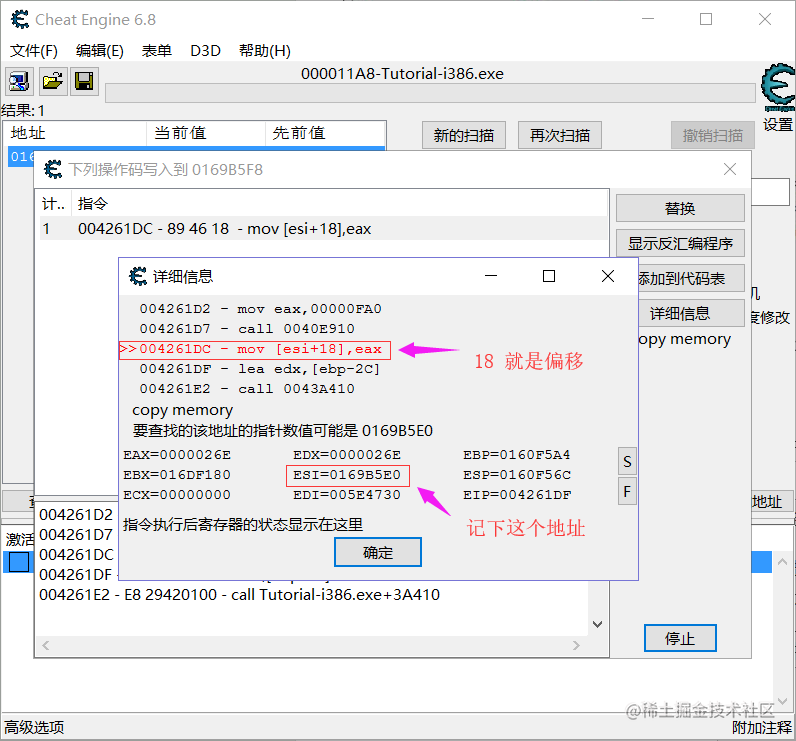Select the 004261D7 call 0040E910 line
796x741 pixels.
247,329
